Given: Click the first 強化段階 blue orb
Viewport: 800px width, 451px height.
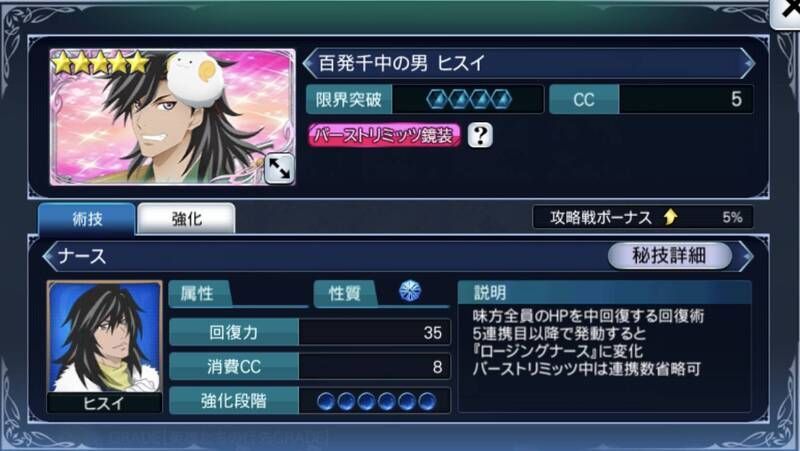Looking at the screenshot, I should [x=326, y=402].
